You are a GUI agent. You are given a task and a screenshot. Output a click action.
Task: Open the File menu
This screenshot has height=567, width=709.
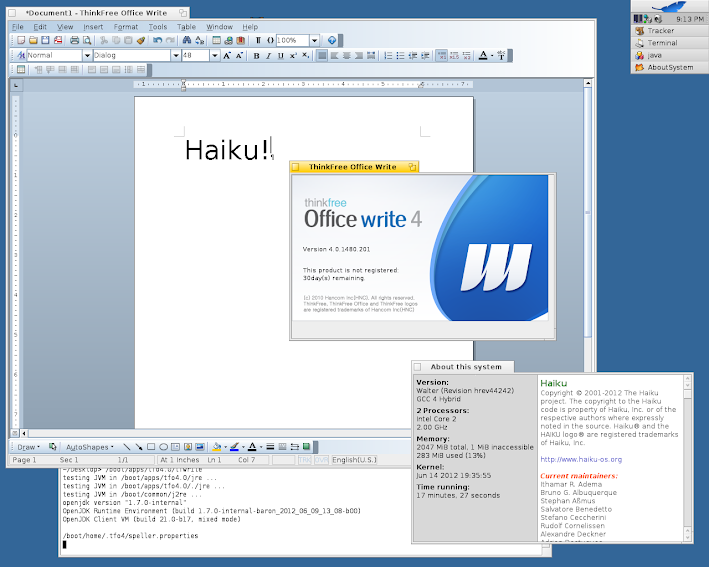(18, 27)
